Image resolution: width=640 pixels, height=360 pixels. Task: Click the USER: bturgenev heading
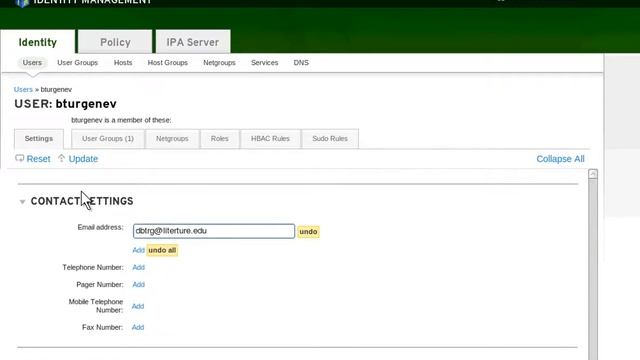tap(65, 104)
